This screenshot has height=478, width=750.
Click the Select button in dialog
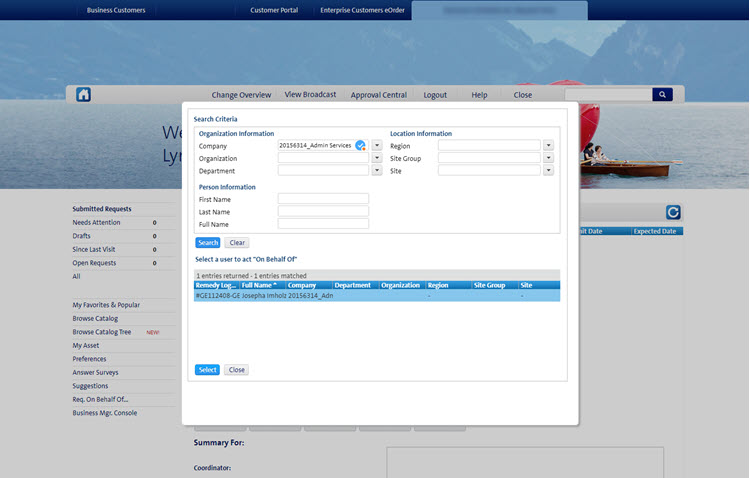pyautogui.click(x=207, y=370)
